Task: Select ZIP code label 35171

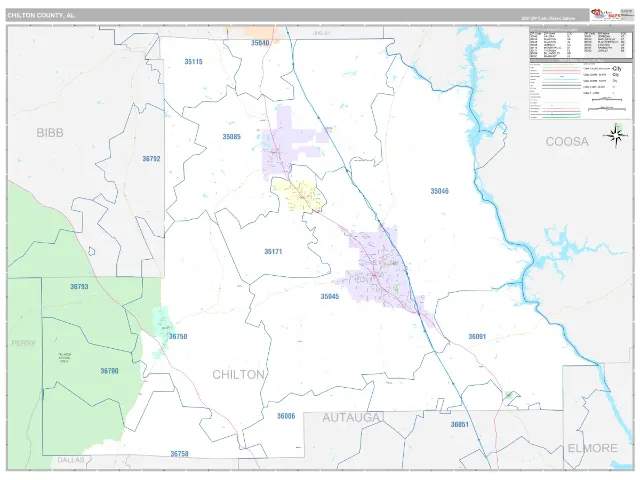Action: tap(273, 252)
